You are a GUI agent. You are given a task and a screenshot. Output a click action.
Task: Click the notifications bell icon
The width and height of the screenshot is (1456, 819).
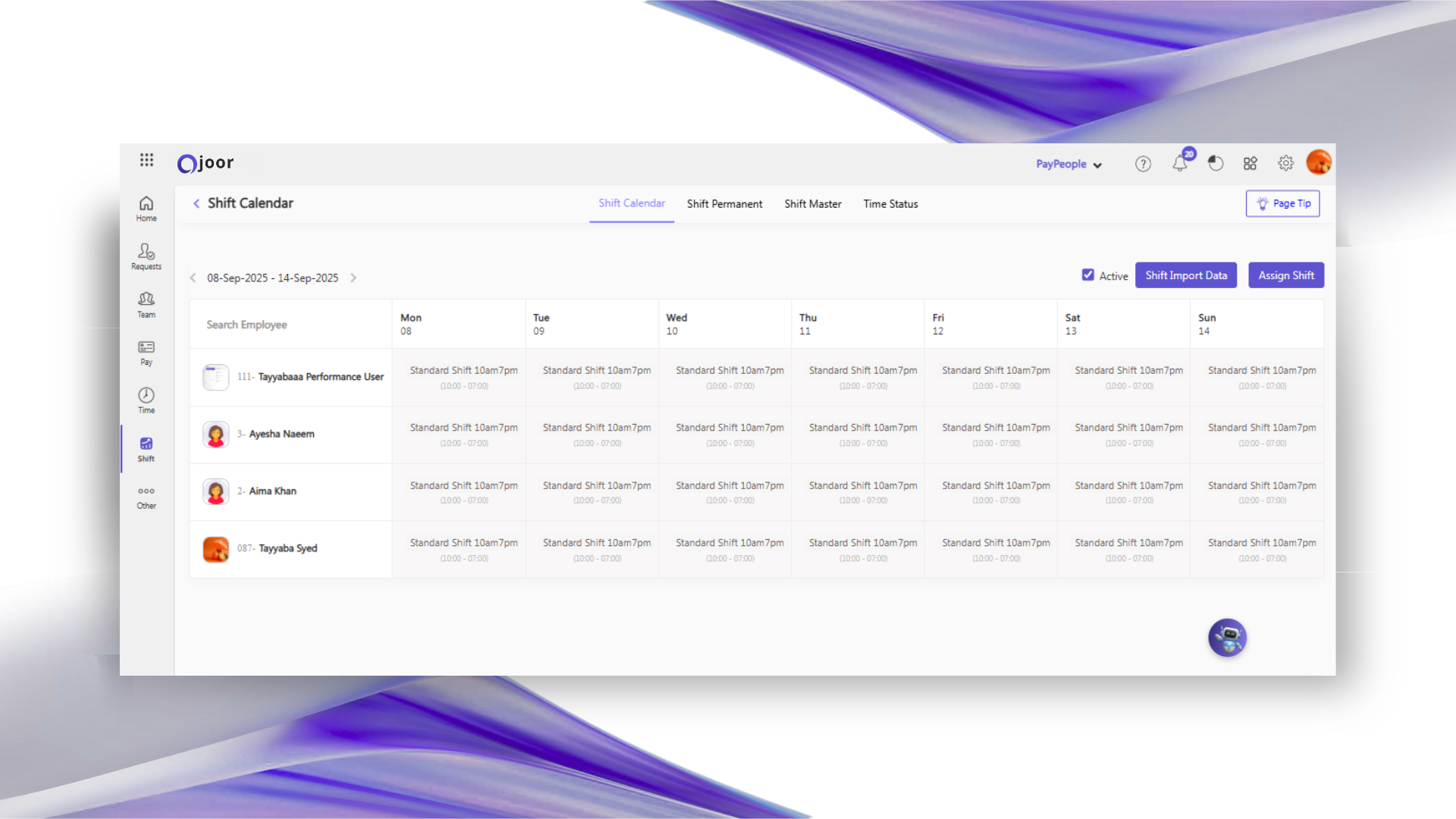(x=1179, y=164)
